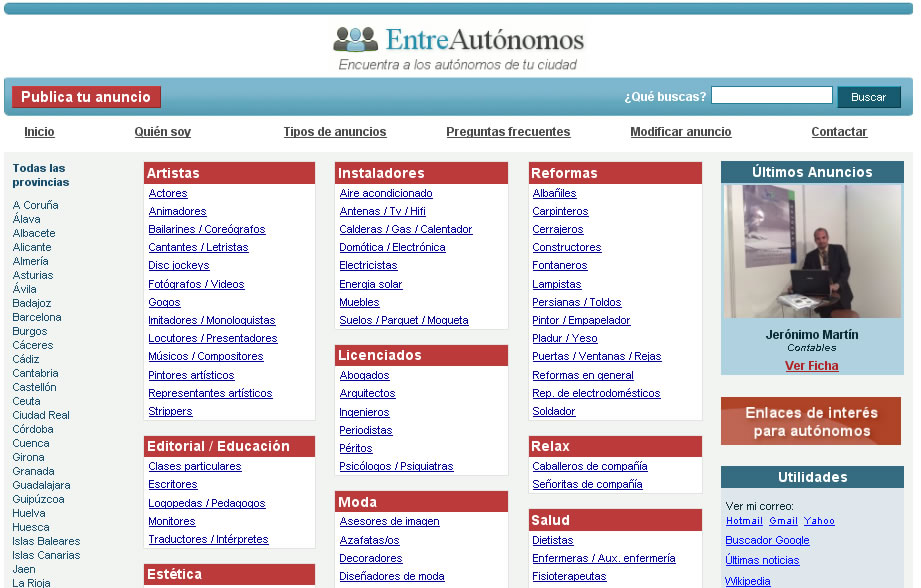Open Clases particulares link
The height and width of the screenshot is (588, 921).
click(x=195, y=466)
